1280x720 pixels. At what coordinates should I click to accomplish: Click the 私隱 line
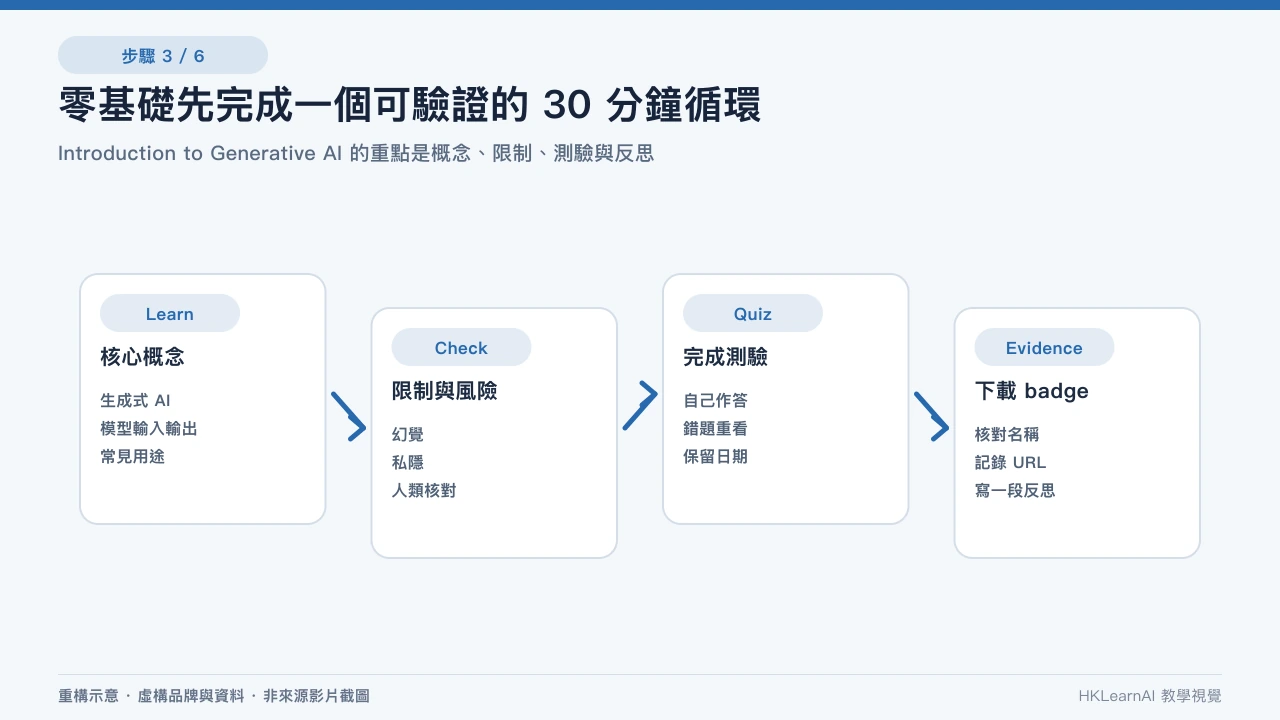(408, 462)
